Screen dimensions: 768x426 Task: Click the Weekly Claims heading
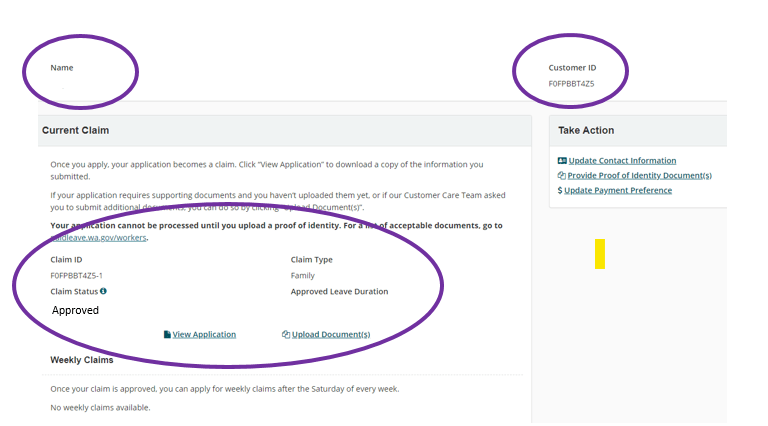[81, 360]
